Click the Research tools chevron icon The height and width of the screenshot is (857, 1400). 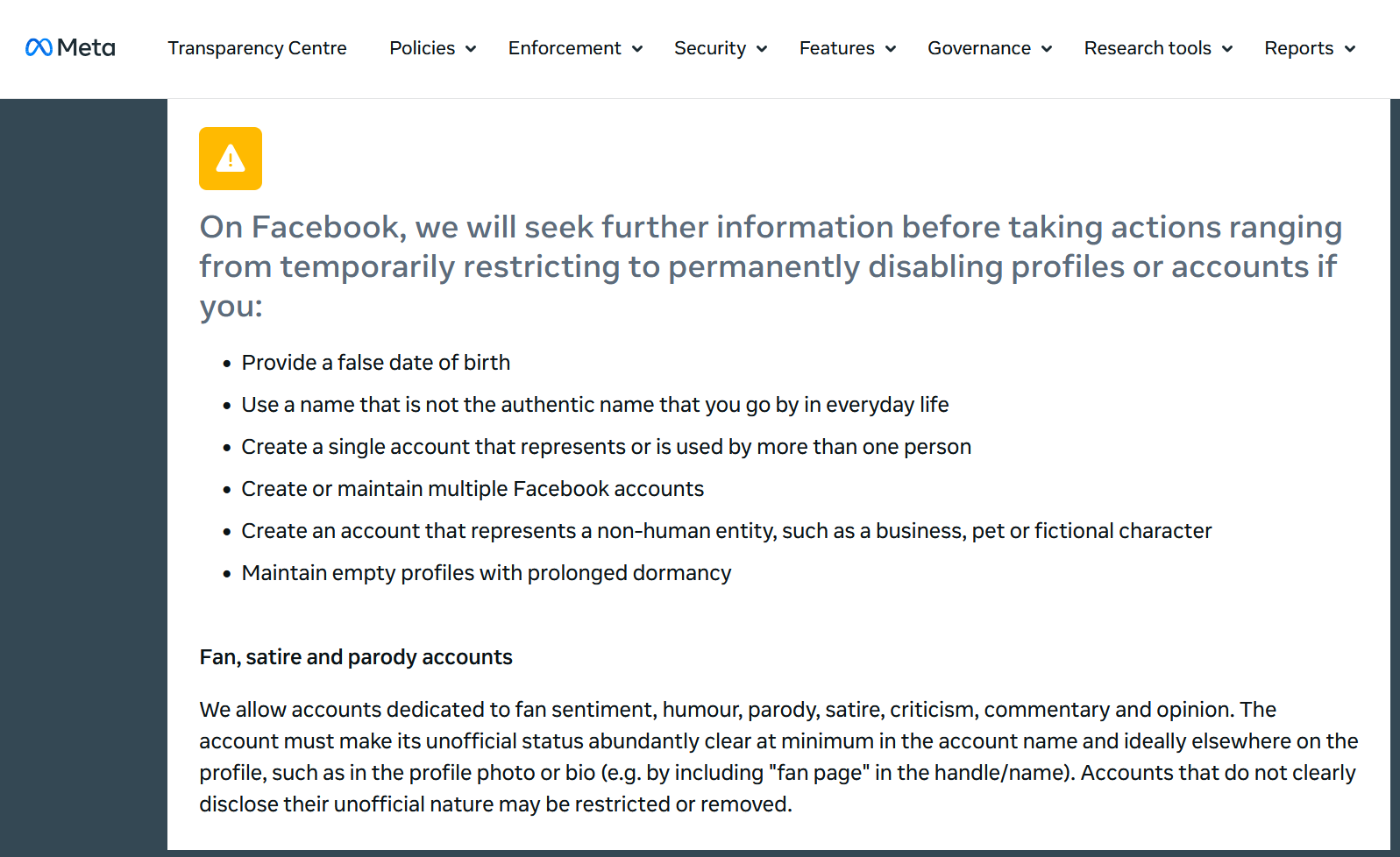(1227, 49)
